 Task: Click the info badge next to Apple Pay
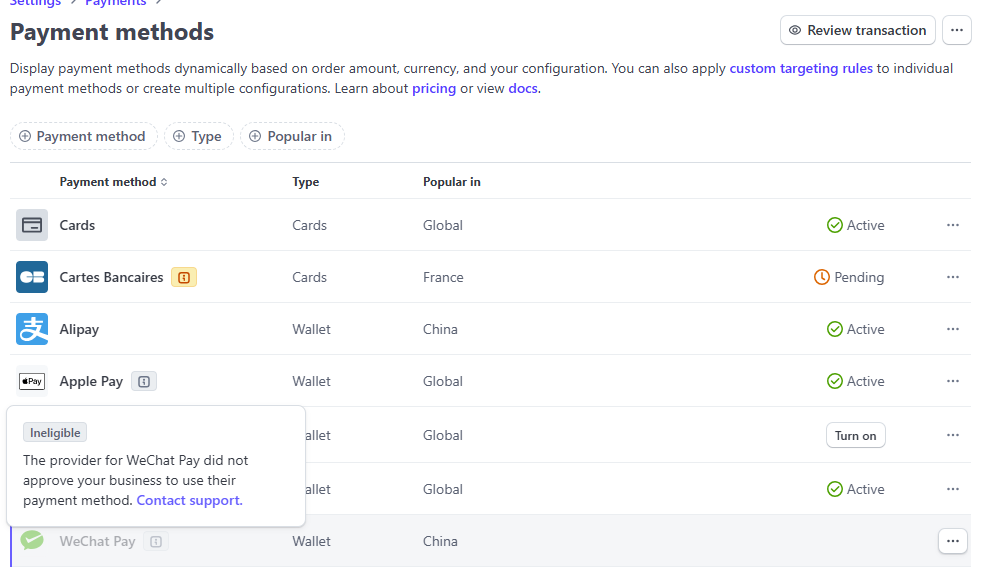tap(144, 381)
